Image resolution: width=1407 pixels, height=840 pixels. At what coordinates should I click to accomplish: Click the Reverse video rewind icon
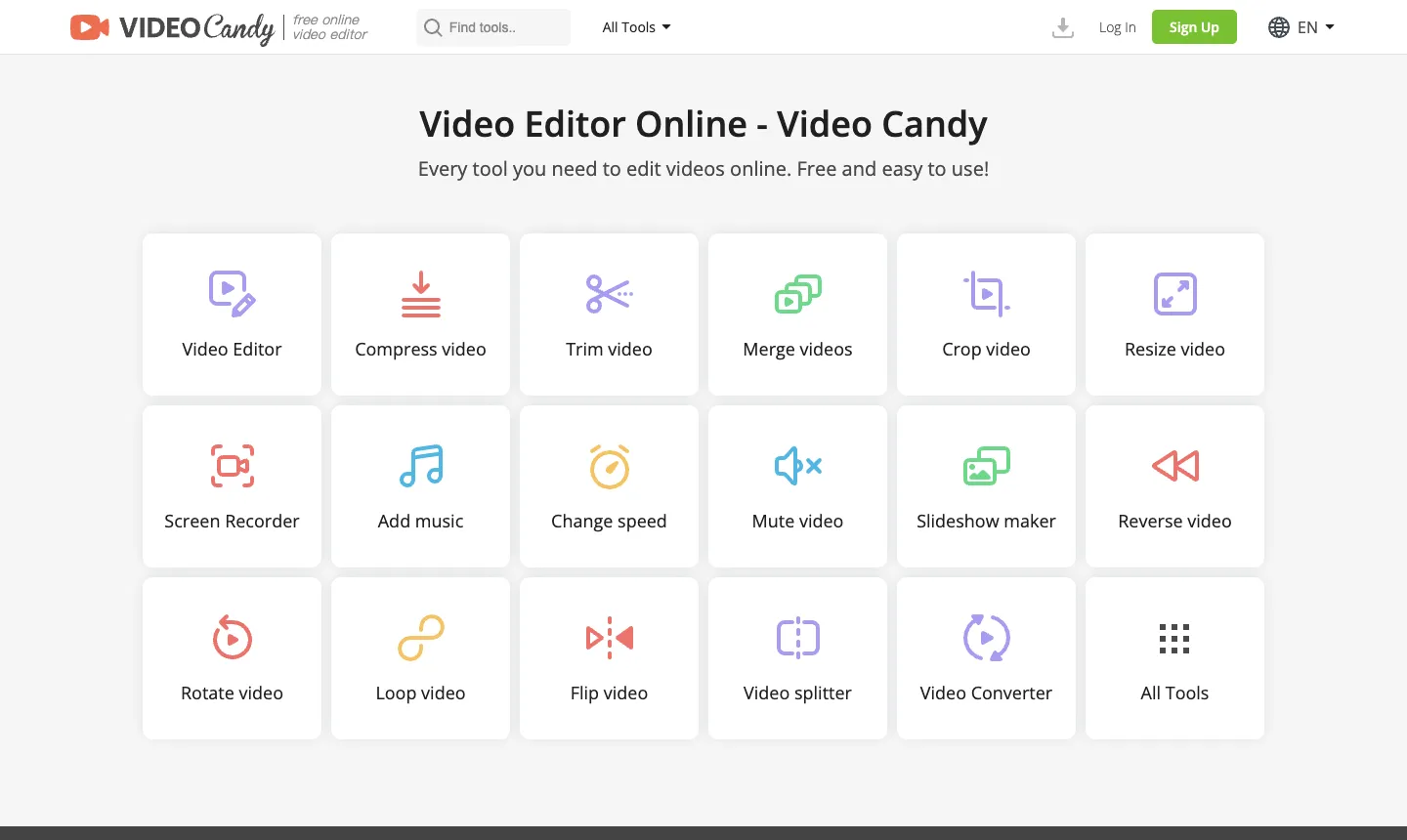point(1175,466)
